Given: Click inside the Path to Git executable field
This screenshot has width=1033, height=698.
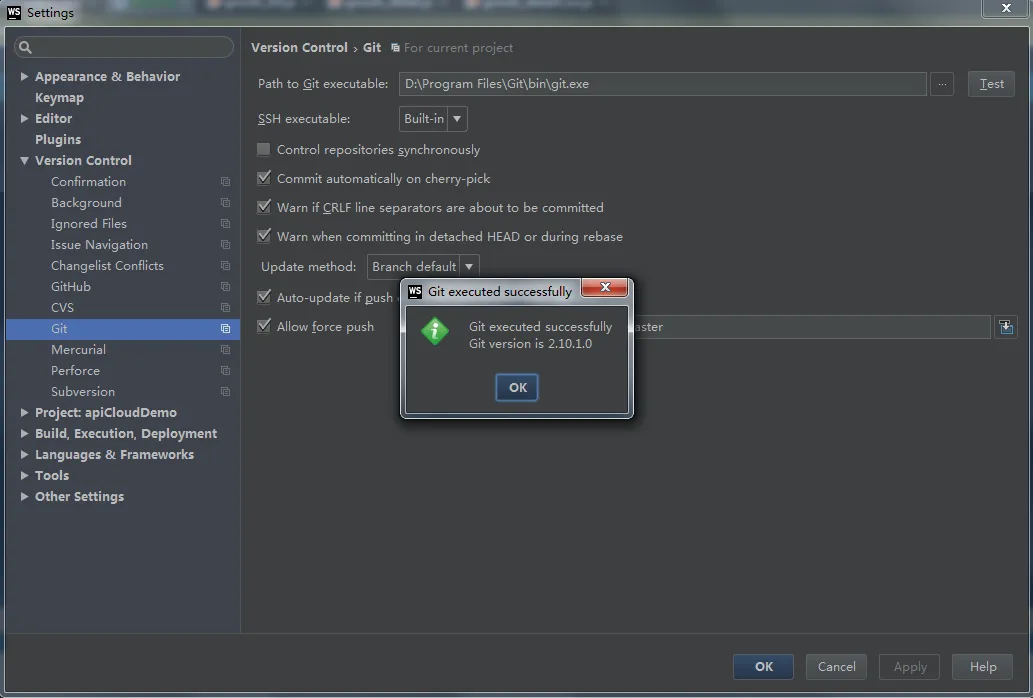Looking at the screenshot, I should (x=662, y=84).
